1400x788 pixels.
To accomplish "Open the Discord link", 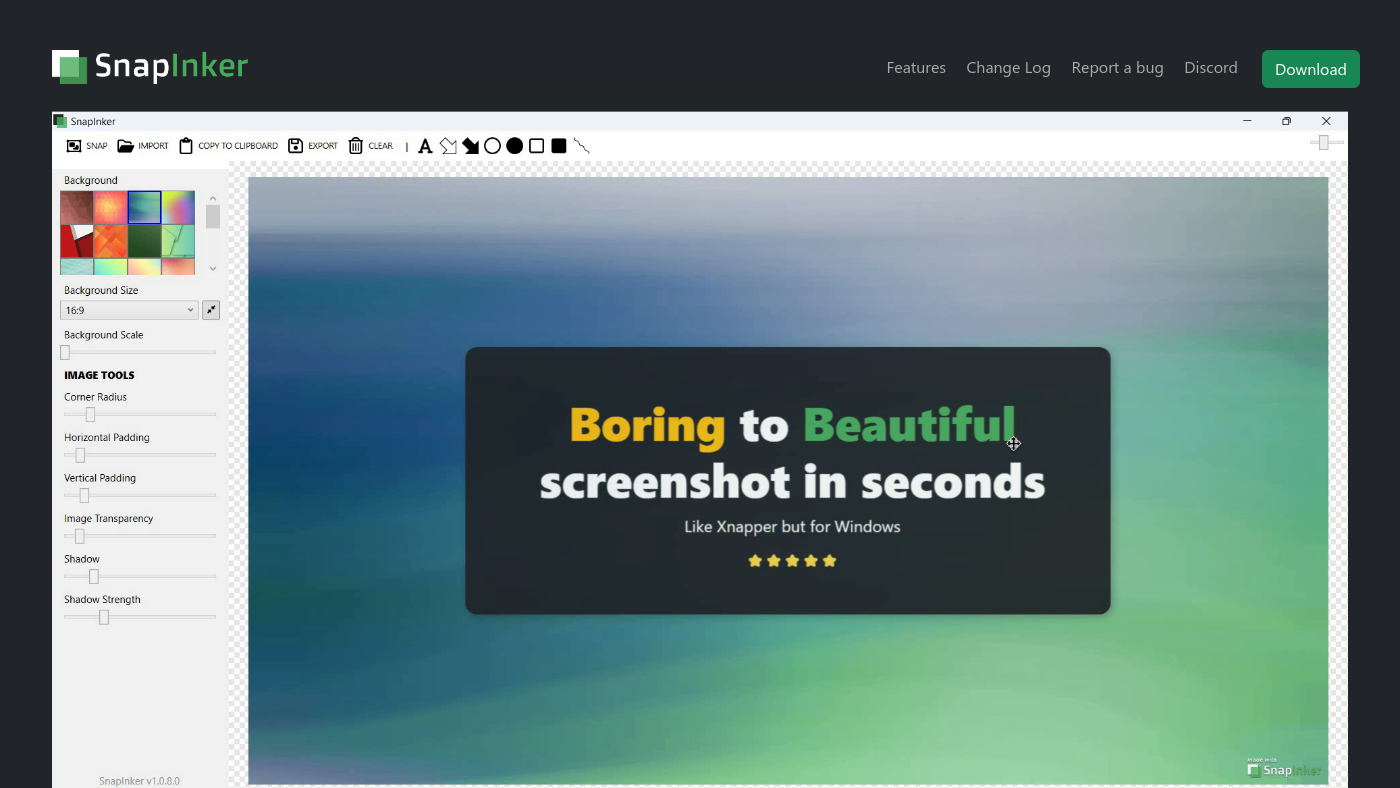I will pyautogui.click(x=1211, y=68).
